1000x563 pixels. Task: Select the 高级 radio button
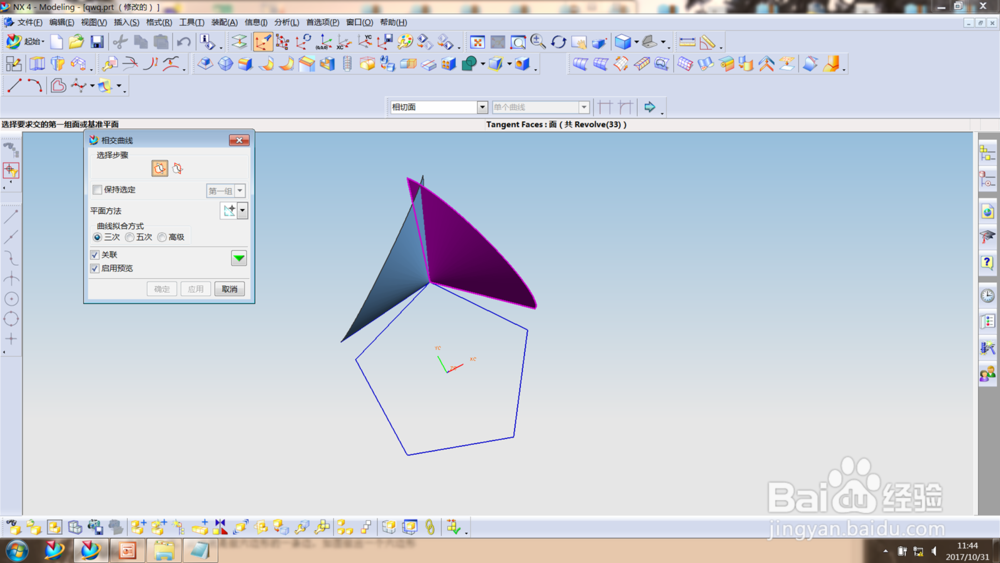[x=162, y=237]
